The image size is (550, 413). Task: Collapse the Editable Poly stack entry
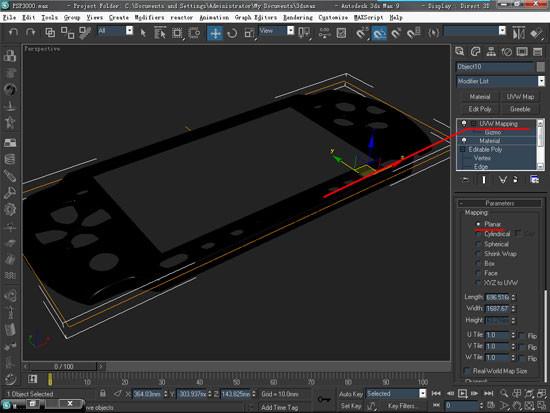point(463,149)
